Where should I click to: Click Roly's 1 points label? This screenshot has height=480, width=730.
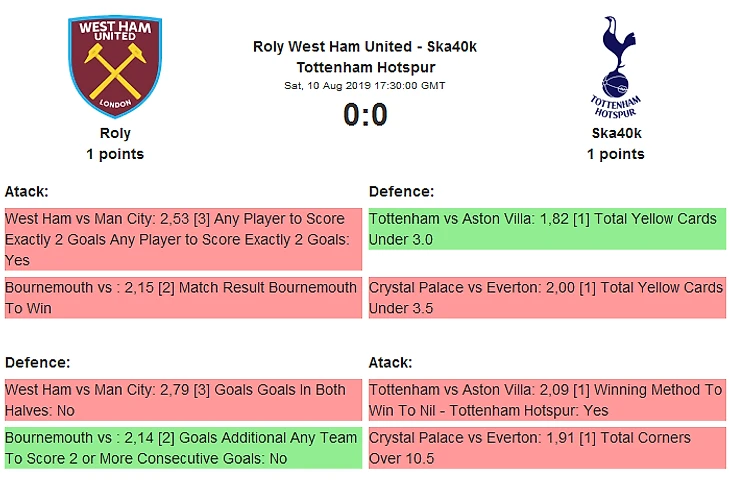point(115,154)
